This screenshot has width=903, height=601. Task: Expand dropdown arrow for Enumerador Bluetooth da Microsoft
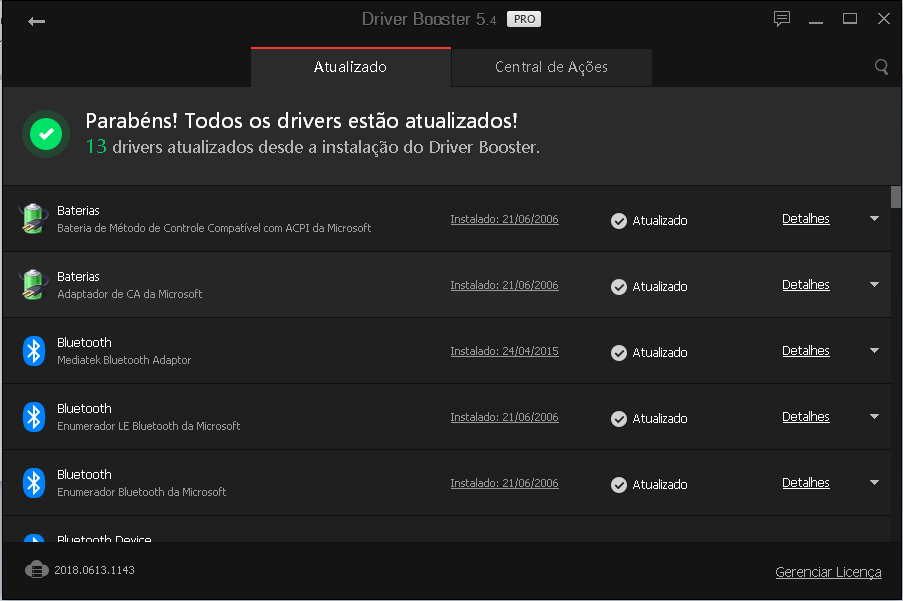[874, 482]
